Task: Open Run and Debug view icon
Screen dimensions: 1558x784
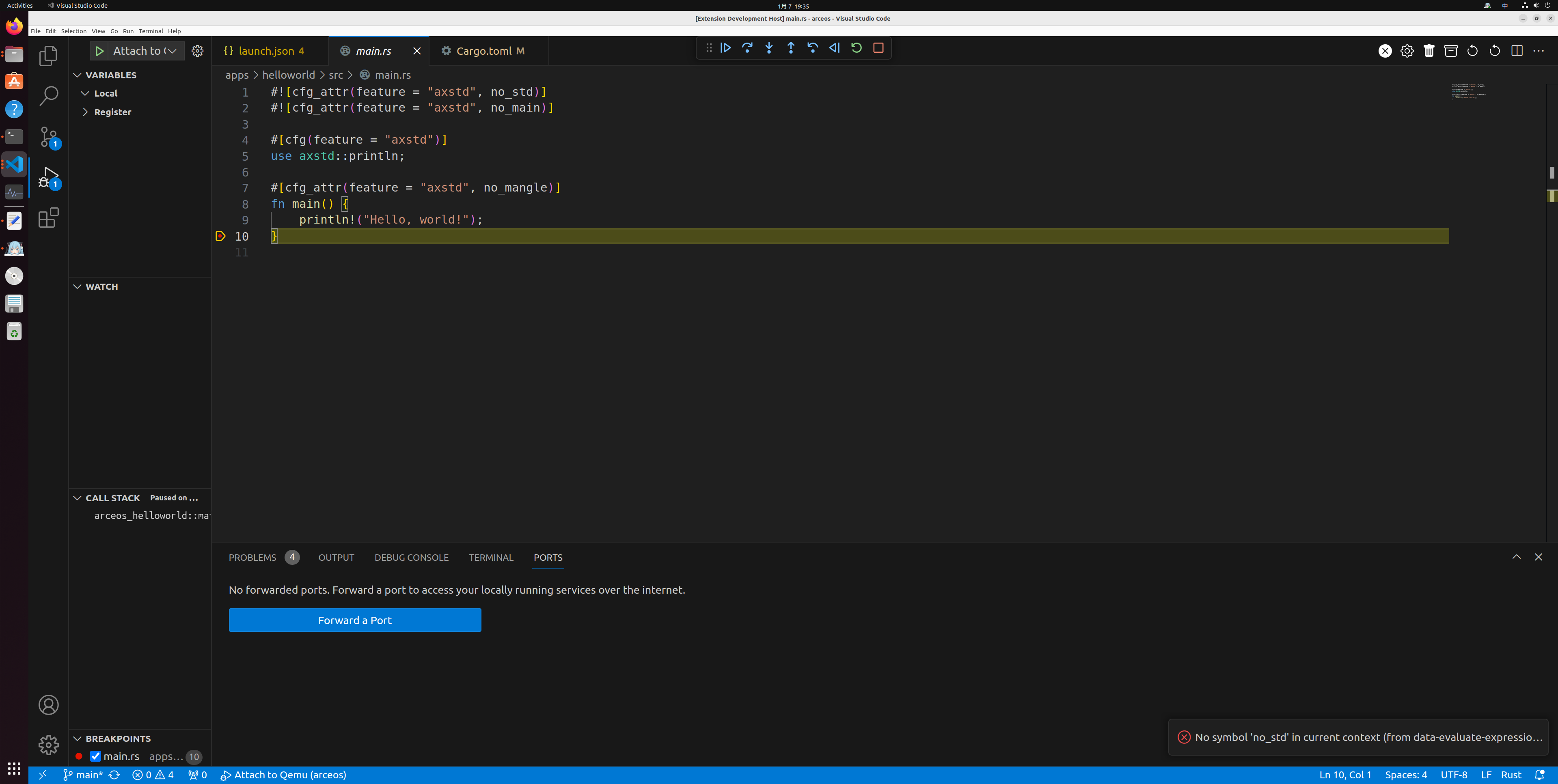Action: pyautogui.click(x=48, y=178)
